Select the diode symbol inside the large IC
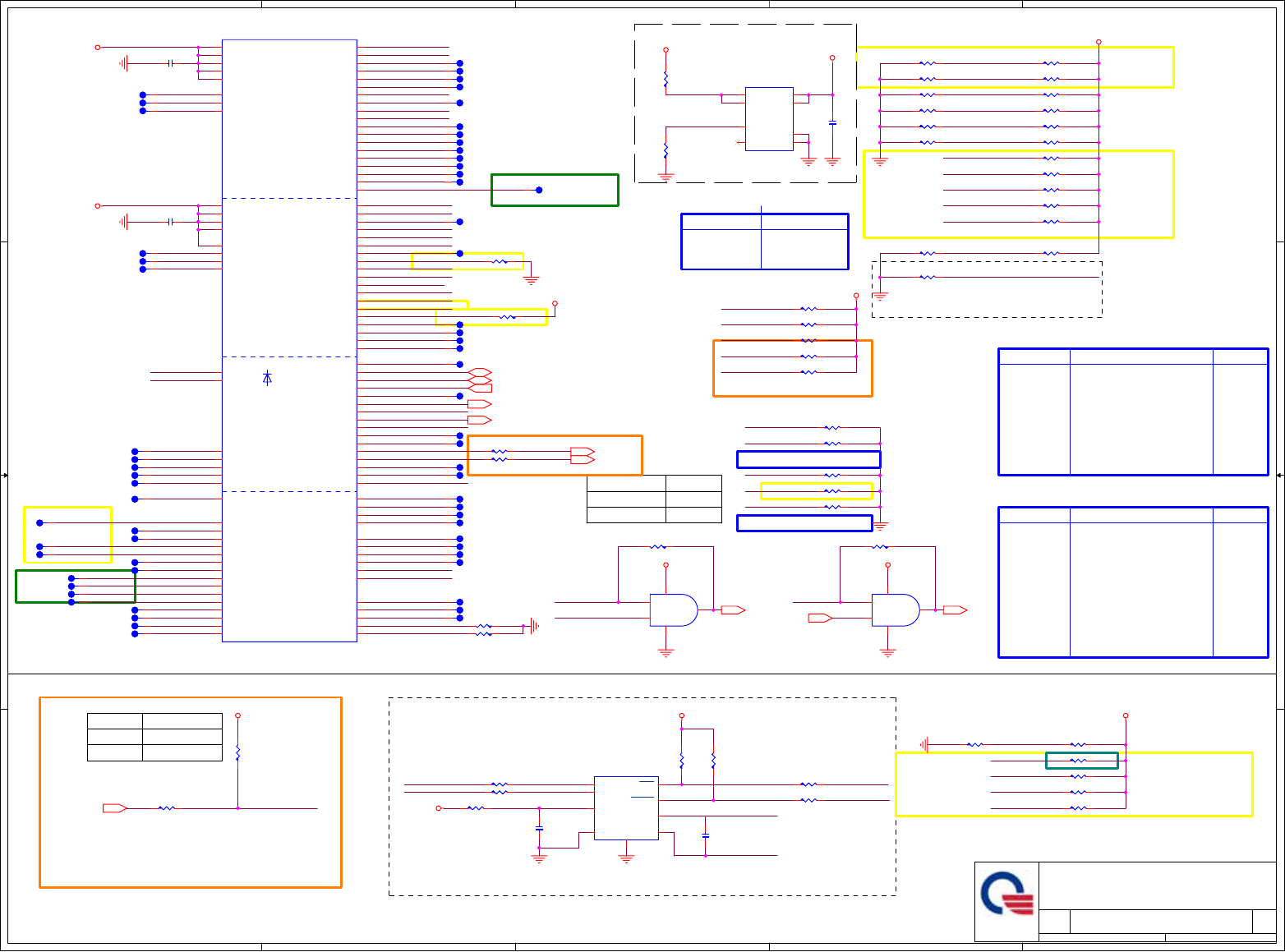Image resolution: width=1285 pixels, height=952 pixels. coord(267,378)
